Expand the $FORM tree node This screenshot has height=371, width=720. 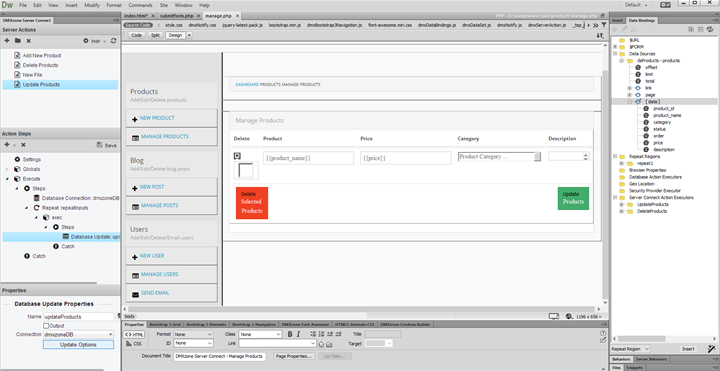(615, 47)
